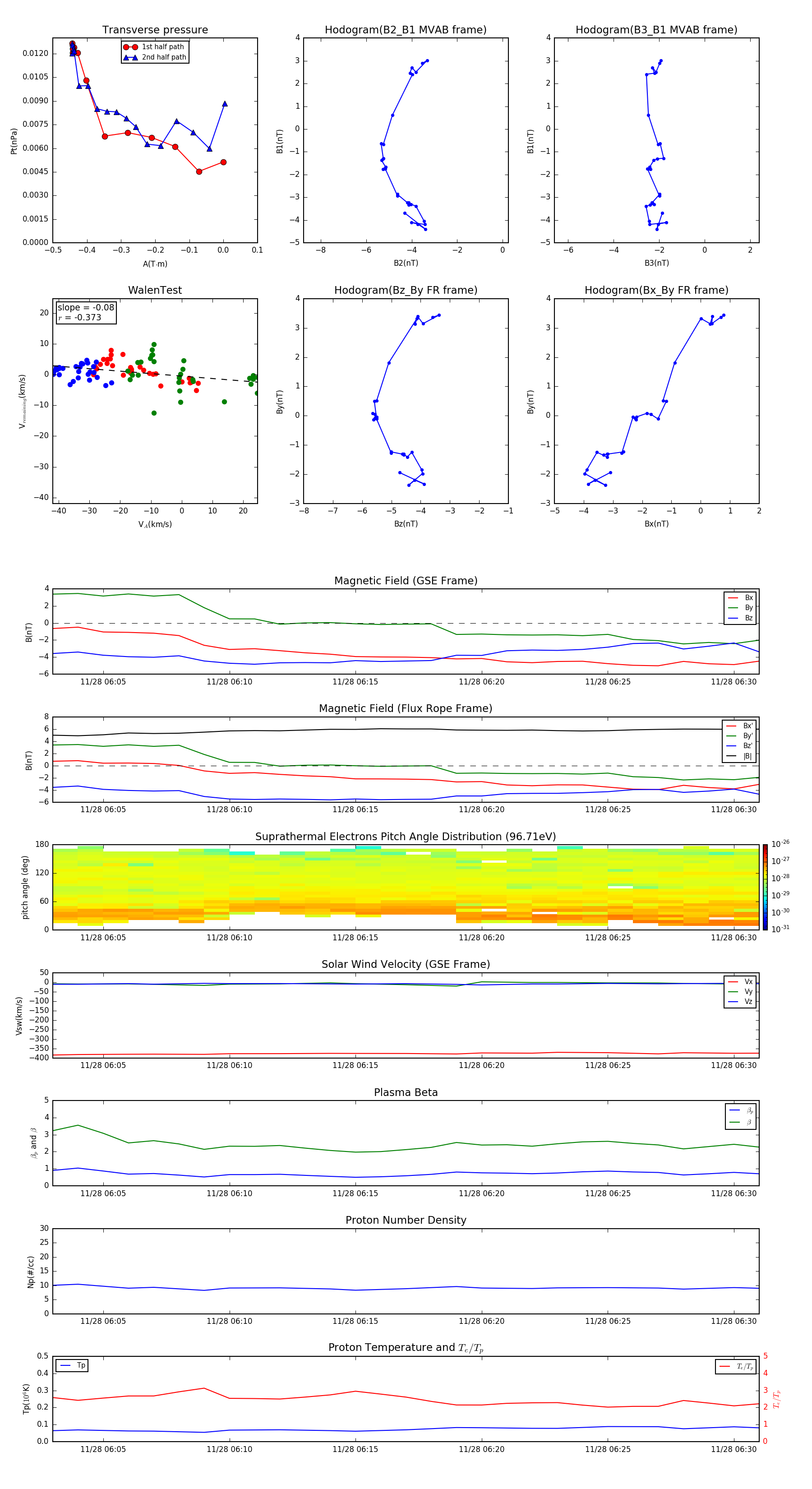Click the 'Transverse pressure' plot title

[155, 30]
